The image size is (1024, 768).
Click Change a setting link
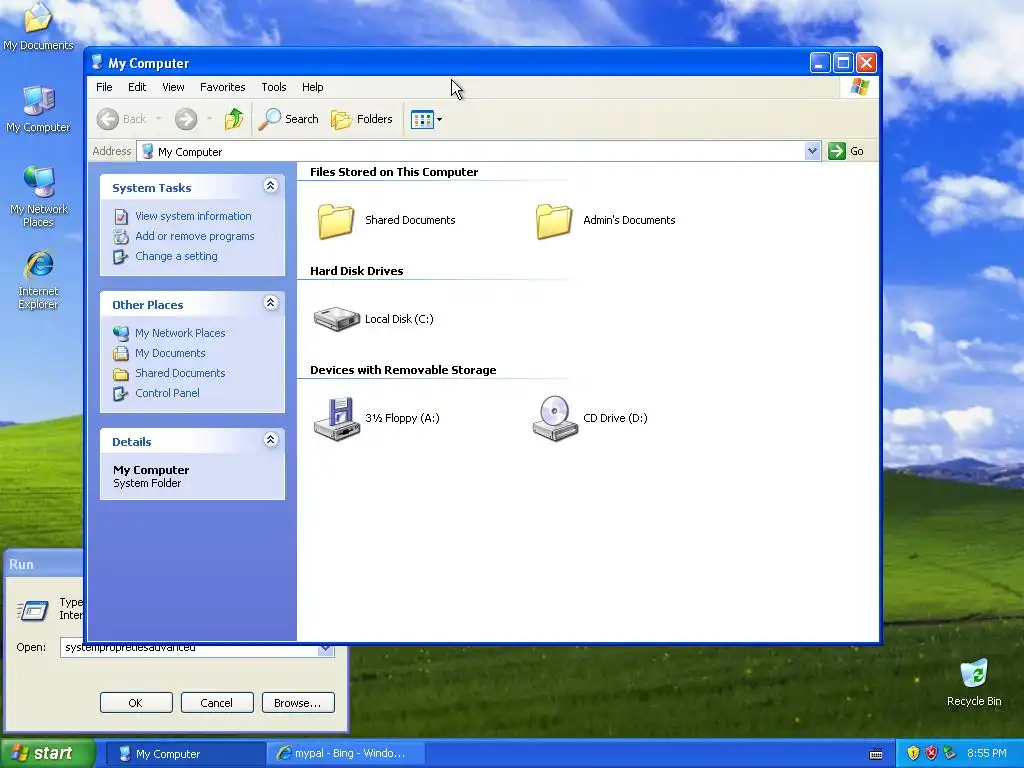point(176,257)
